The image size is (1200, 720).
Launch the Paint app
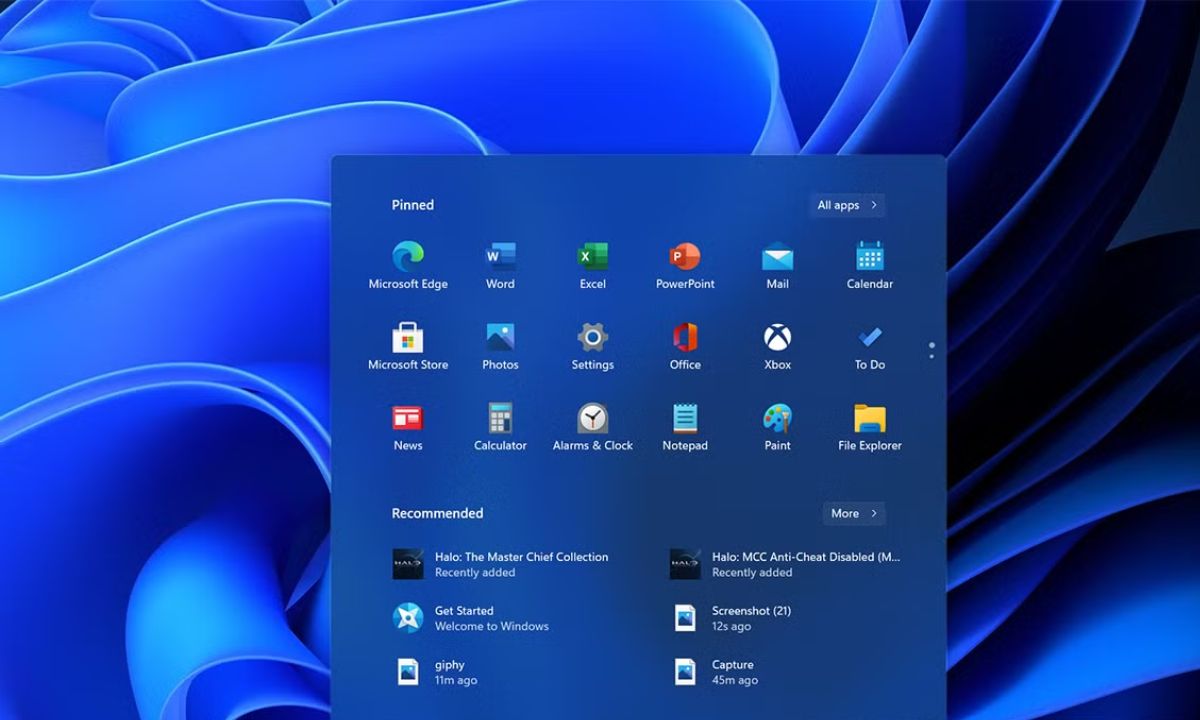777,427
